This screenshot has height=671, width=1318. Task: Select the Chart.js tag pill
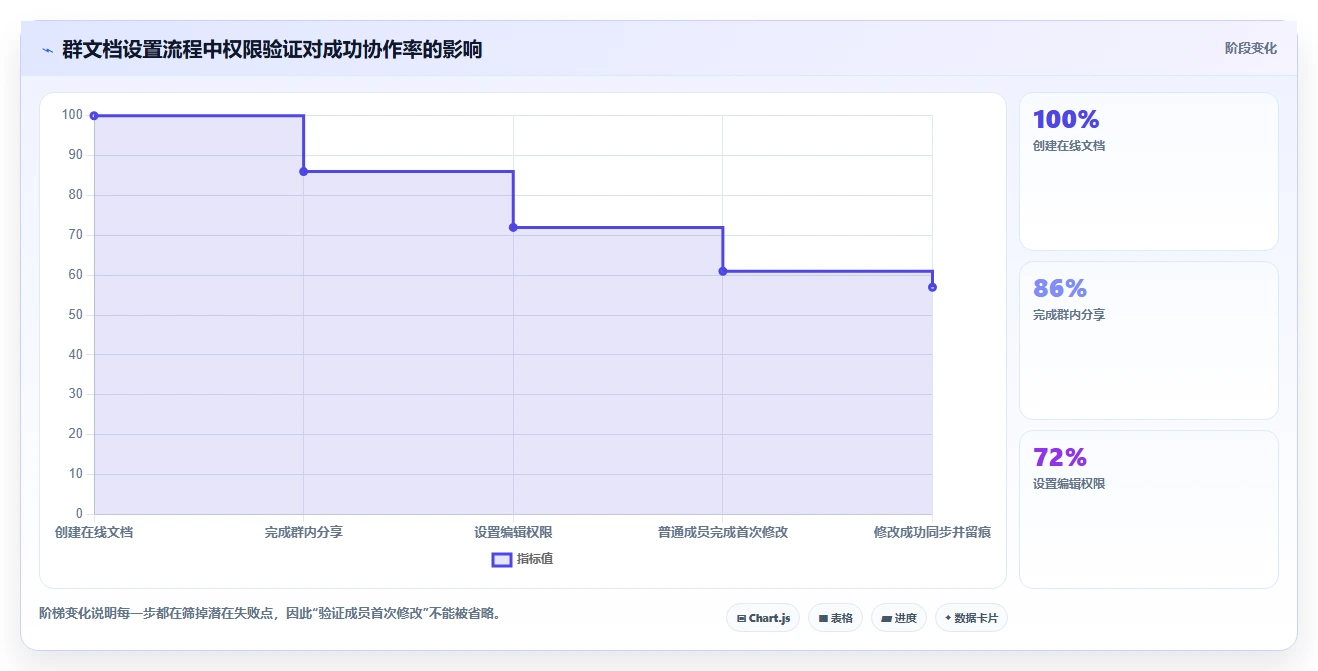(x=763, y=618)
